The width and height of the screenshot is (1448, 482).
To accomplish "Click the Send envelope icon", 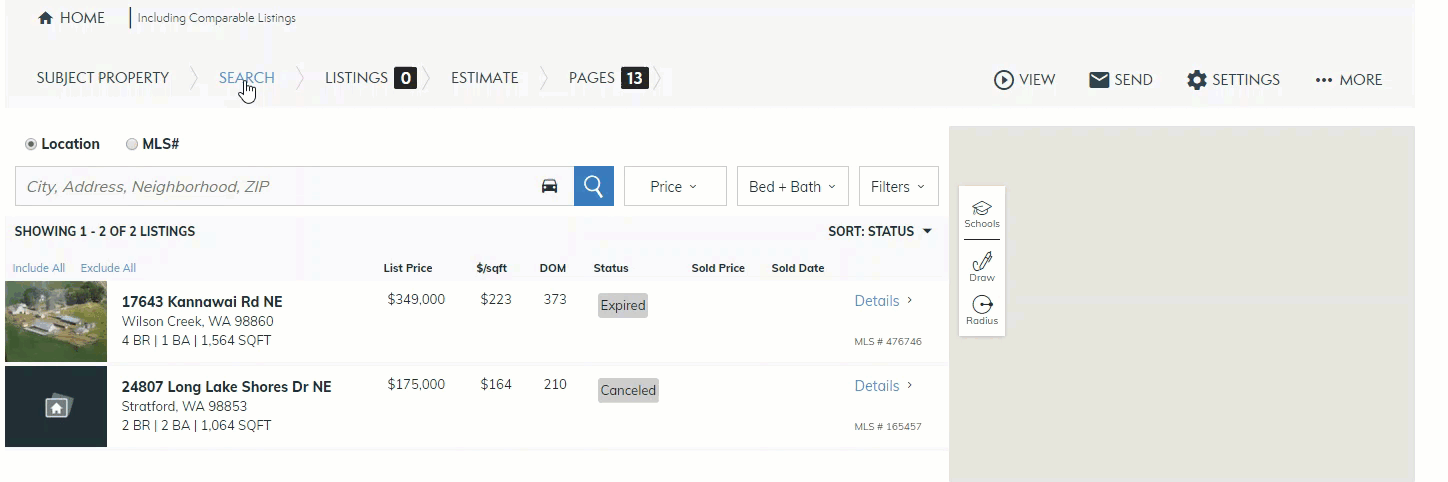I will point(1099,80).
